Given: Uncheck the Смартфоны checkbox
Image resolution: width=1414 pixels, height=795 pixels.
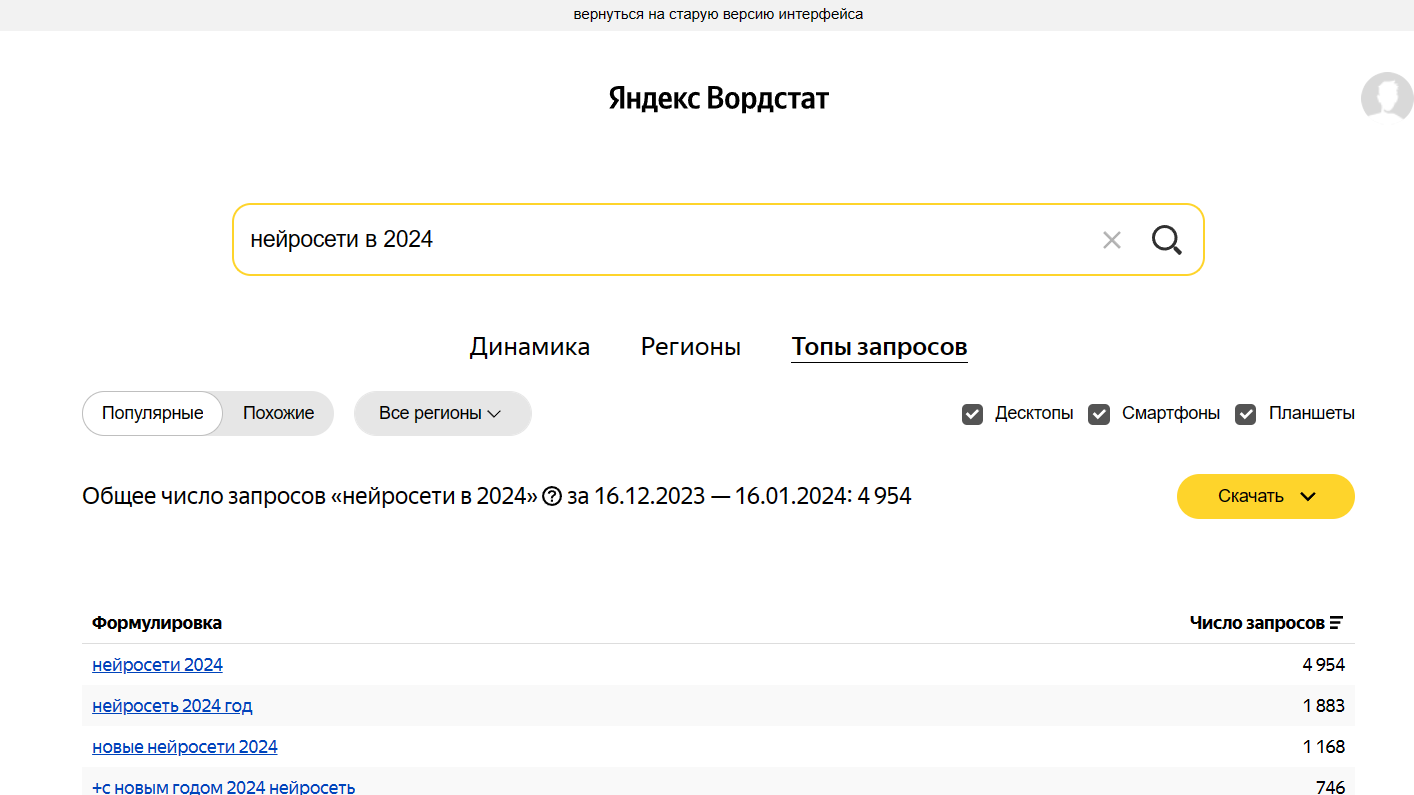Looking at the screenshot, I should [1099, 414].
